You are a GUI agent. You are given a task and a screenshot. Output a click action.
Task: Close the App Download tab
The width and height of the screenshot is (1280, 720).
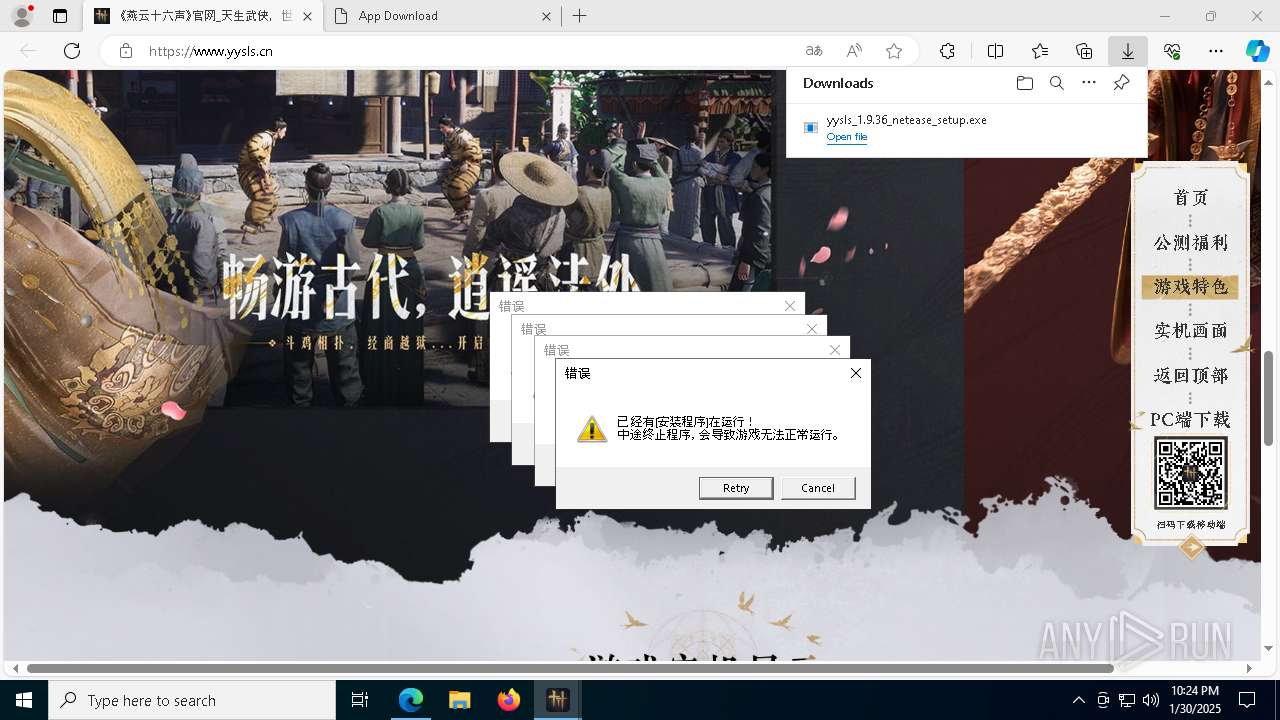[546, 16]
